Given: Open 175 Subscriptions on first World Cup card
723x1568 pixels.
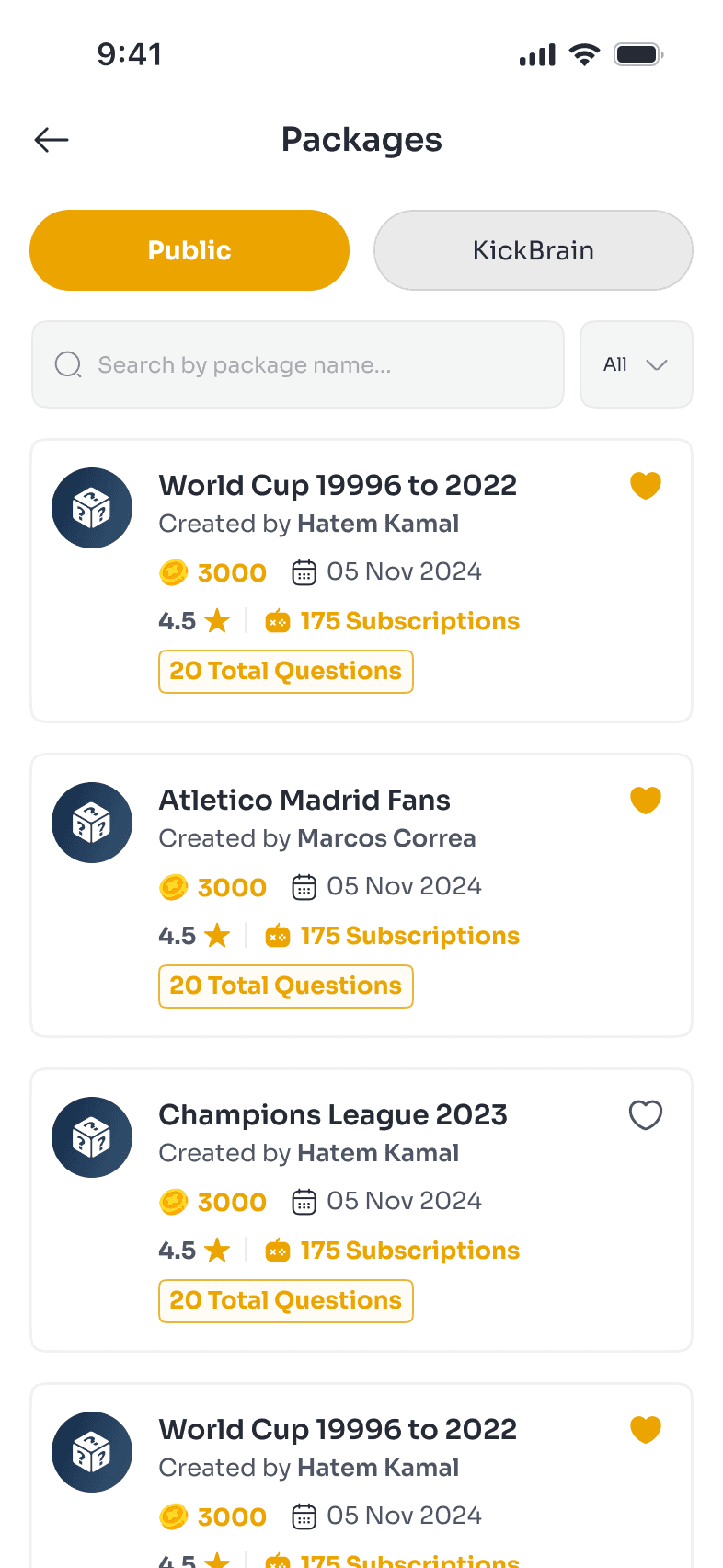Looking at the screenshot, I should [x=409, y=621].
